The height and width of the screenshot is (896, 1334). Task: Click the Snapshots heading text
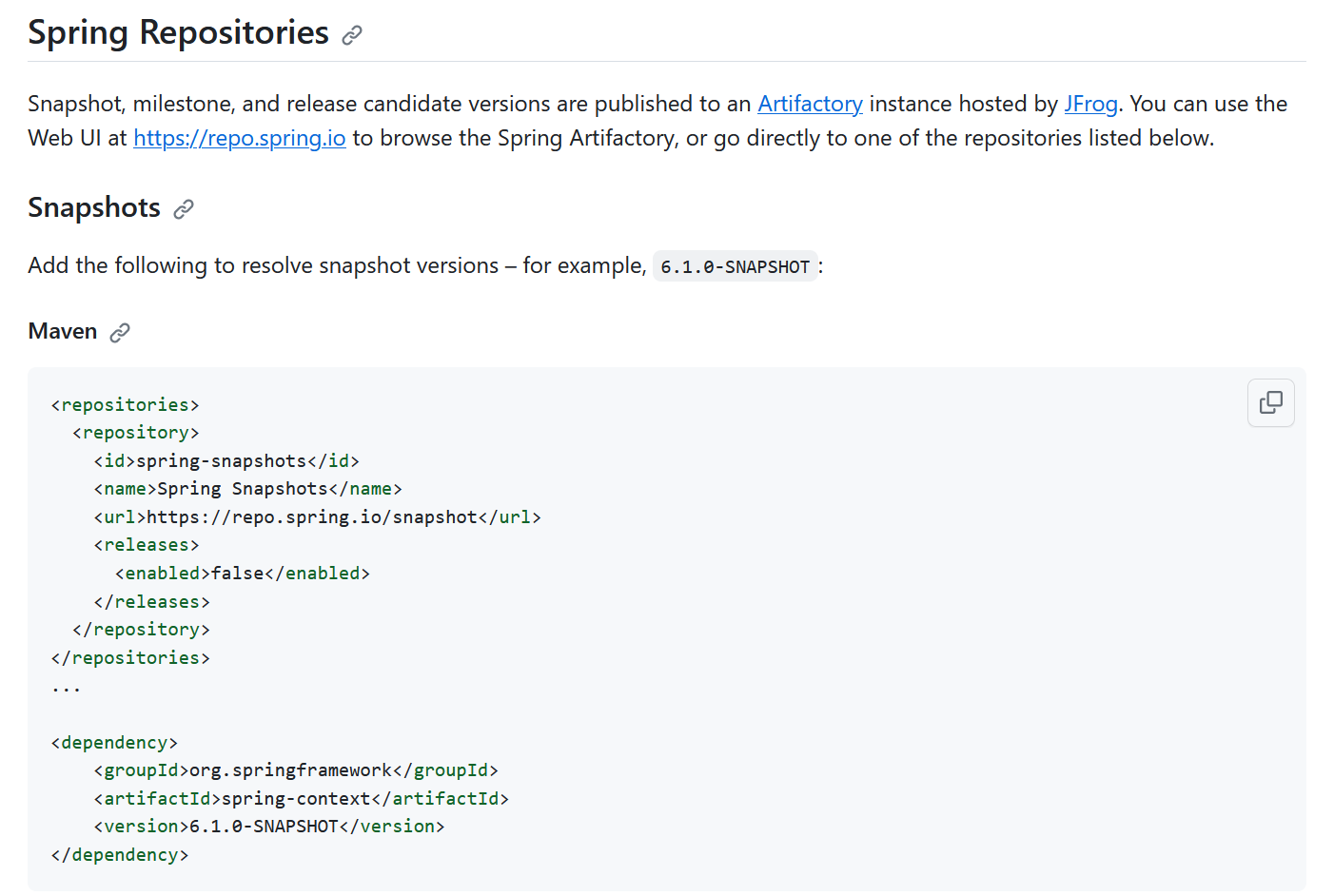[x=94, y=207]
